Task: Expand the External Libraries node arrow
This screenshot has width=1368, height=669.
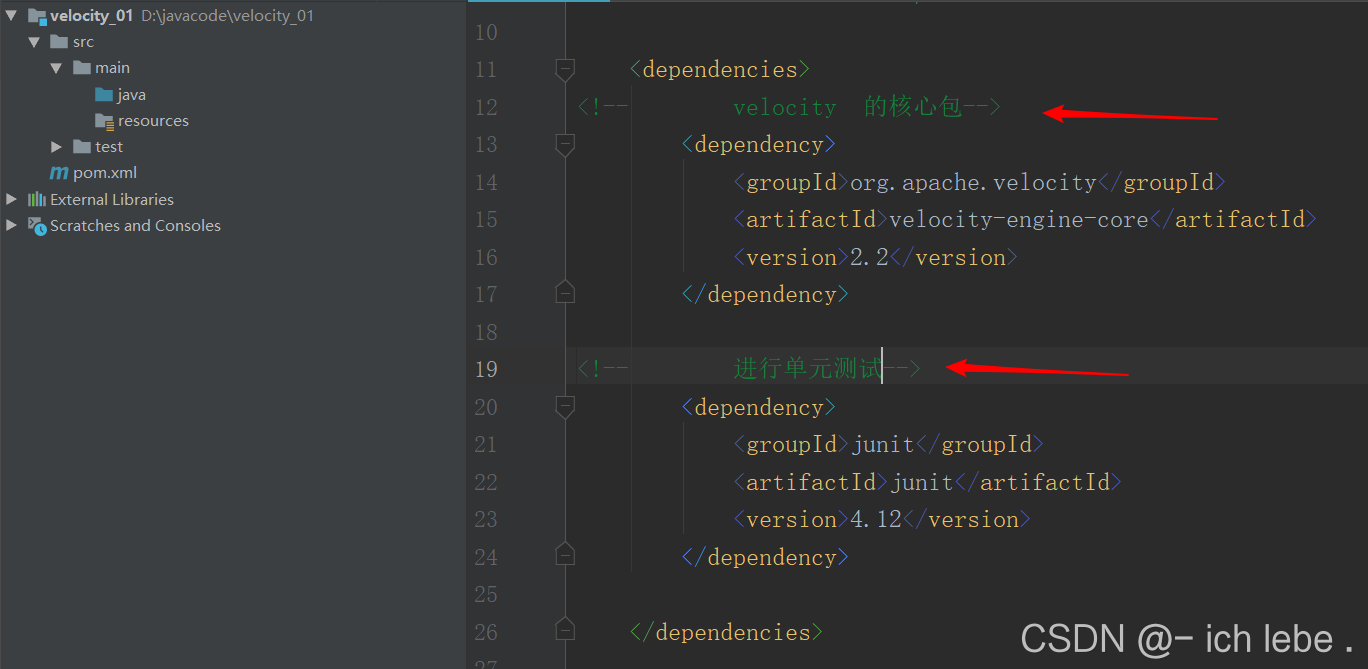Action: 11,199
